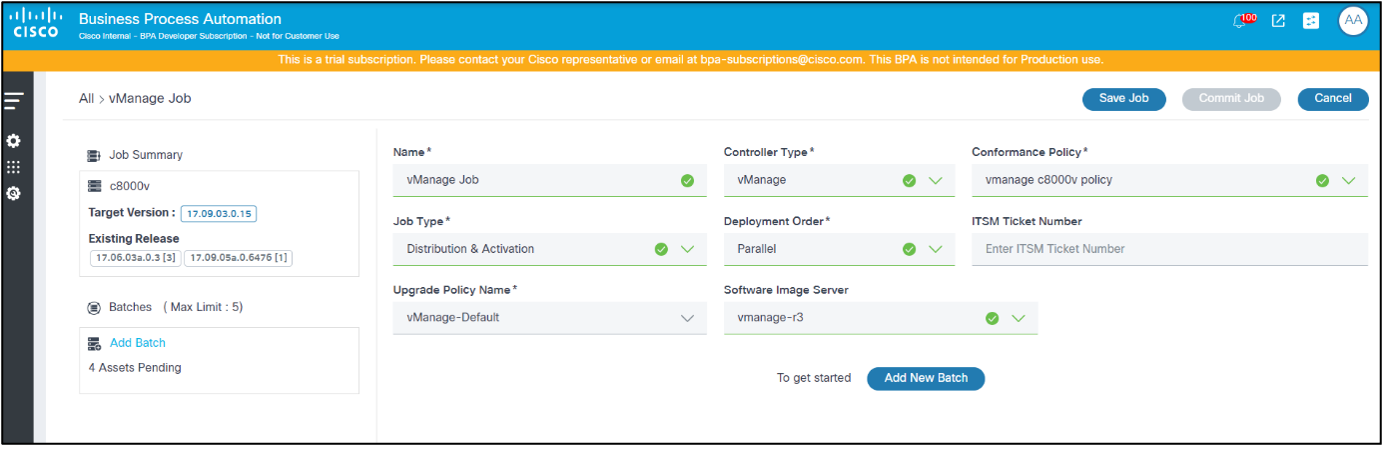Select existing release tag 17.06.03a.0.3 [3]
The image size is (1387, 449).
135,258
